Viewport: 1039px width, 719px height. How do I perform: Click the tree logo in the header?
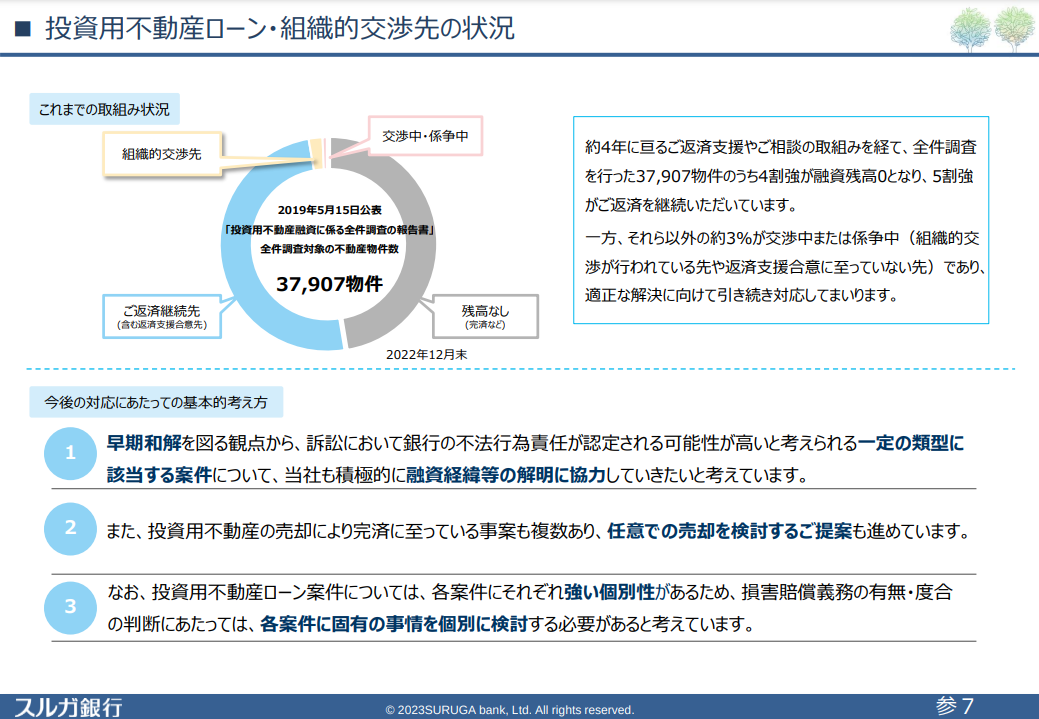(x=992, y=29)
